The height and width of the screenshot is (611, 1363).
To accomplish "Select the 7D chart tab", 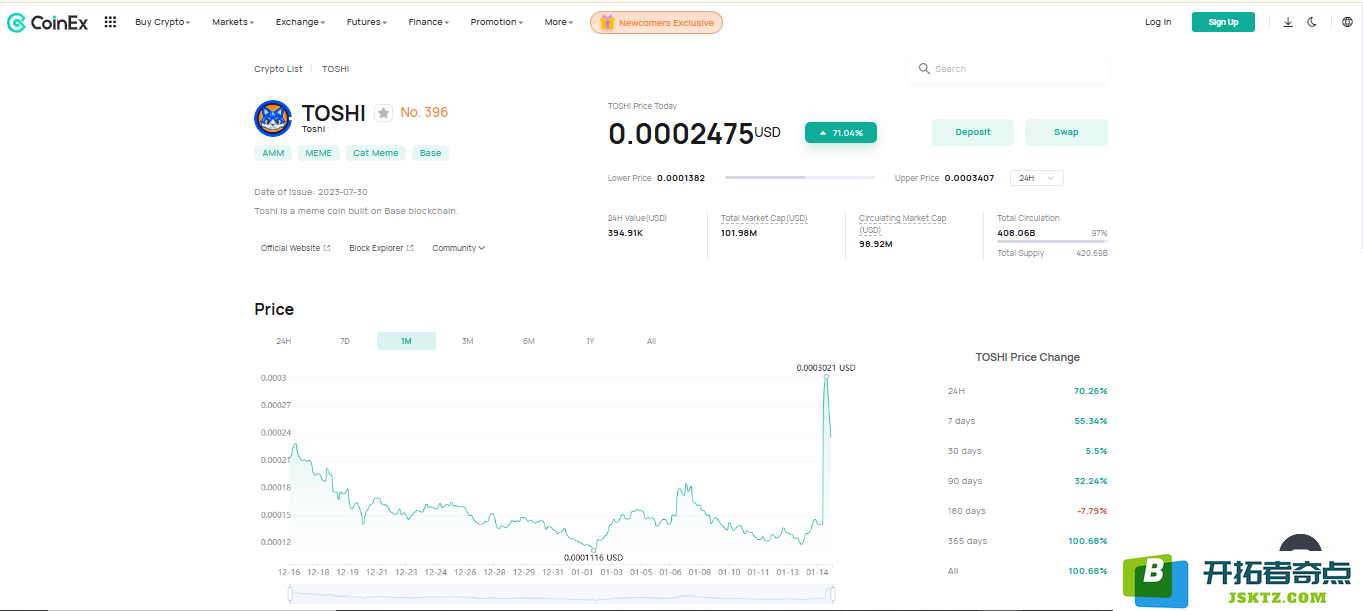I will [x=345, y=341].
